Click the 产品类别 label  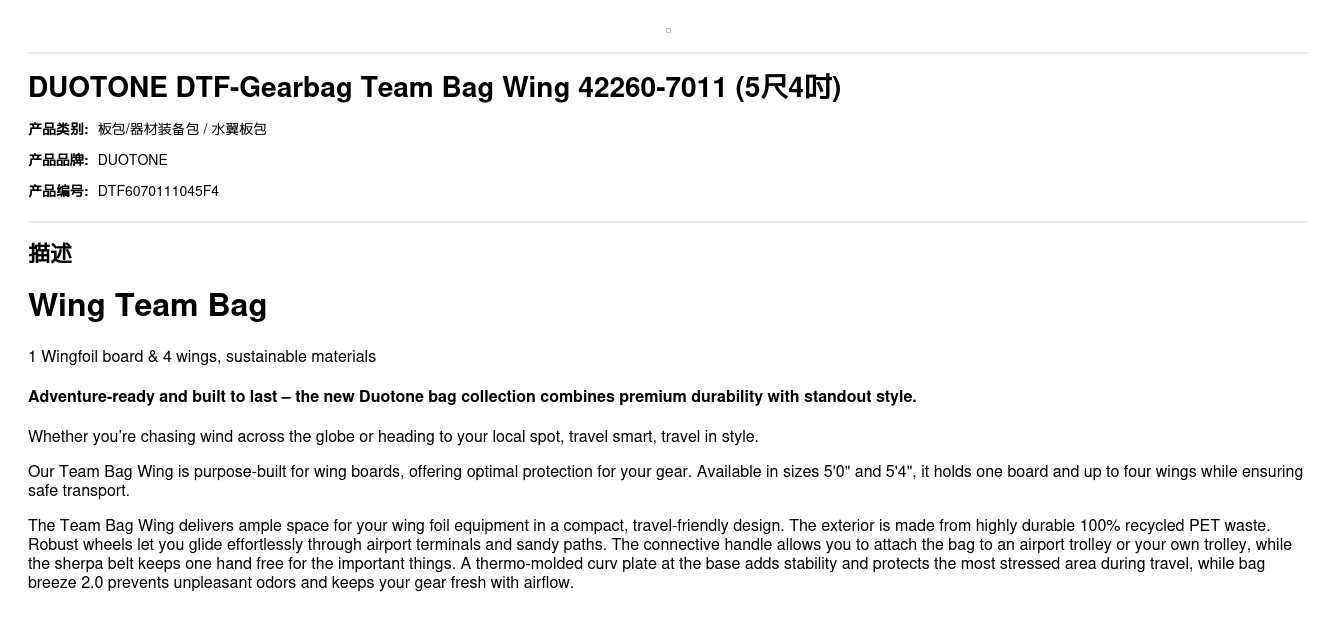[x=58, y=129]
